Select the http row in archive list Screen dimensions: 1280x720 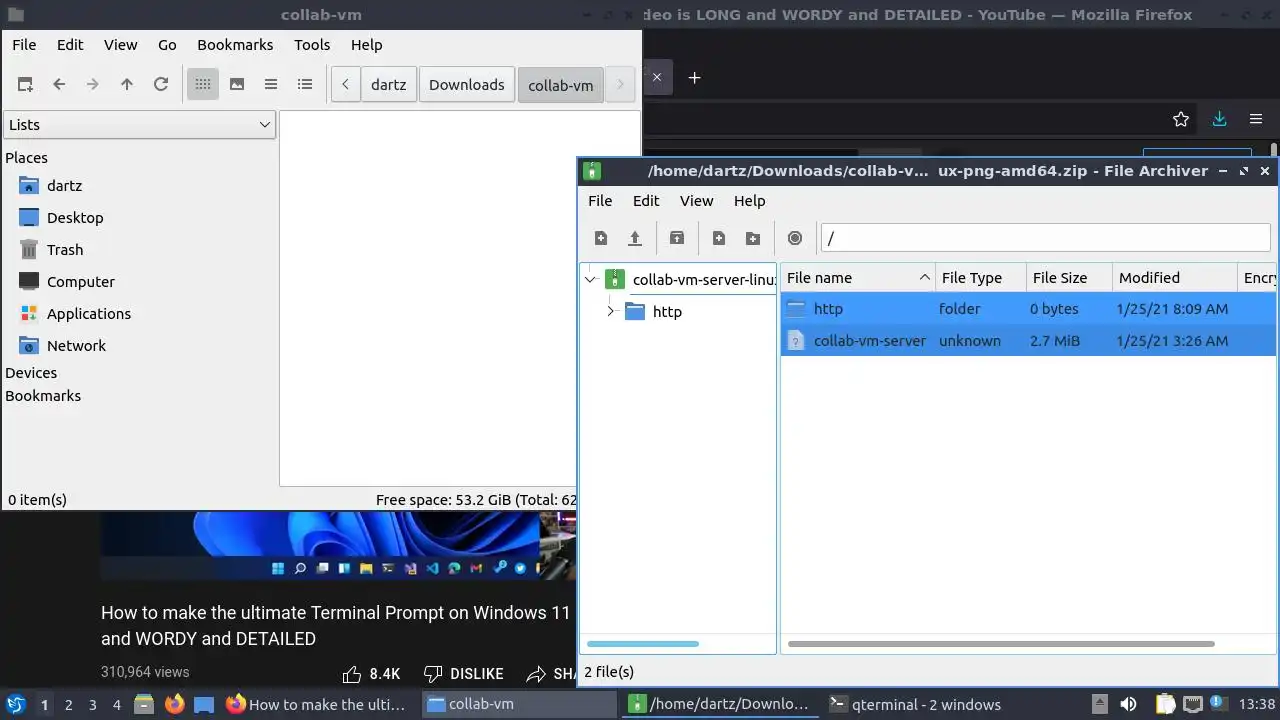click(x=1028, y=309)
